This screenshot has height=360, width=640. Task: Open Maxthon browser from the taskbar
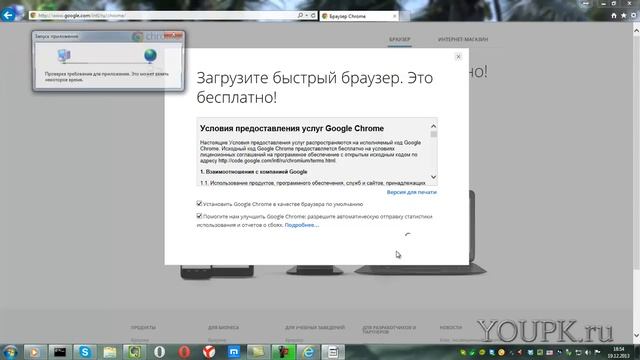coord(234,352)
